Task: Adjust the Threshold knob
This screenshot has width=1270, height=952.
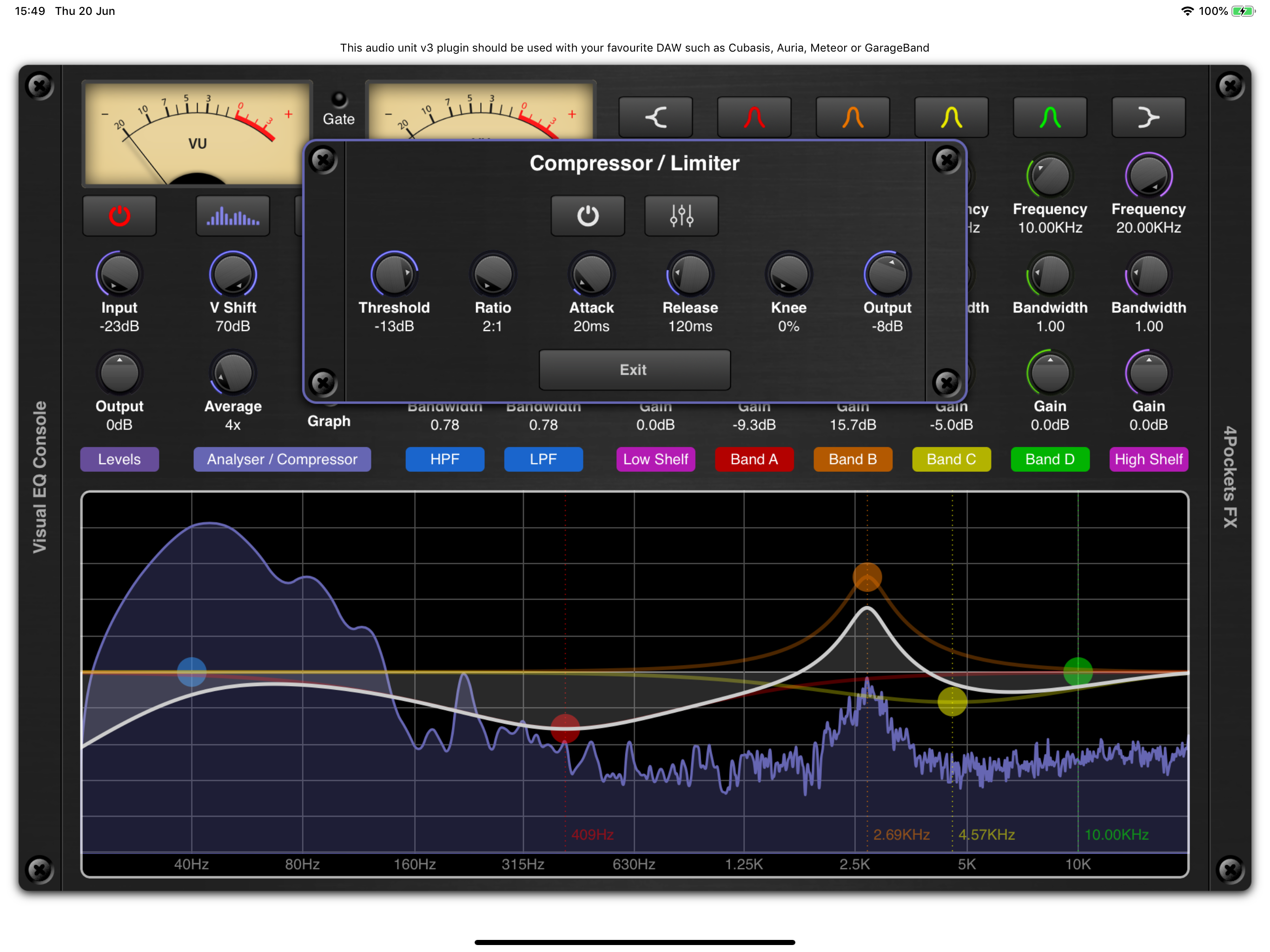Action: coord(395,274)
